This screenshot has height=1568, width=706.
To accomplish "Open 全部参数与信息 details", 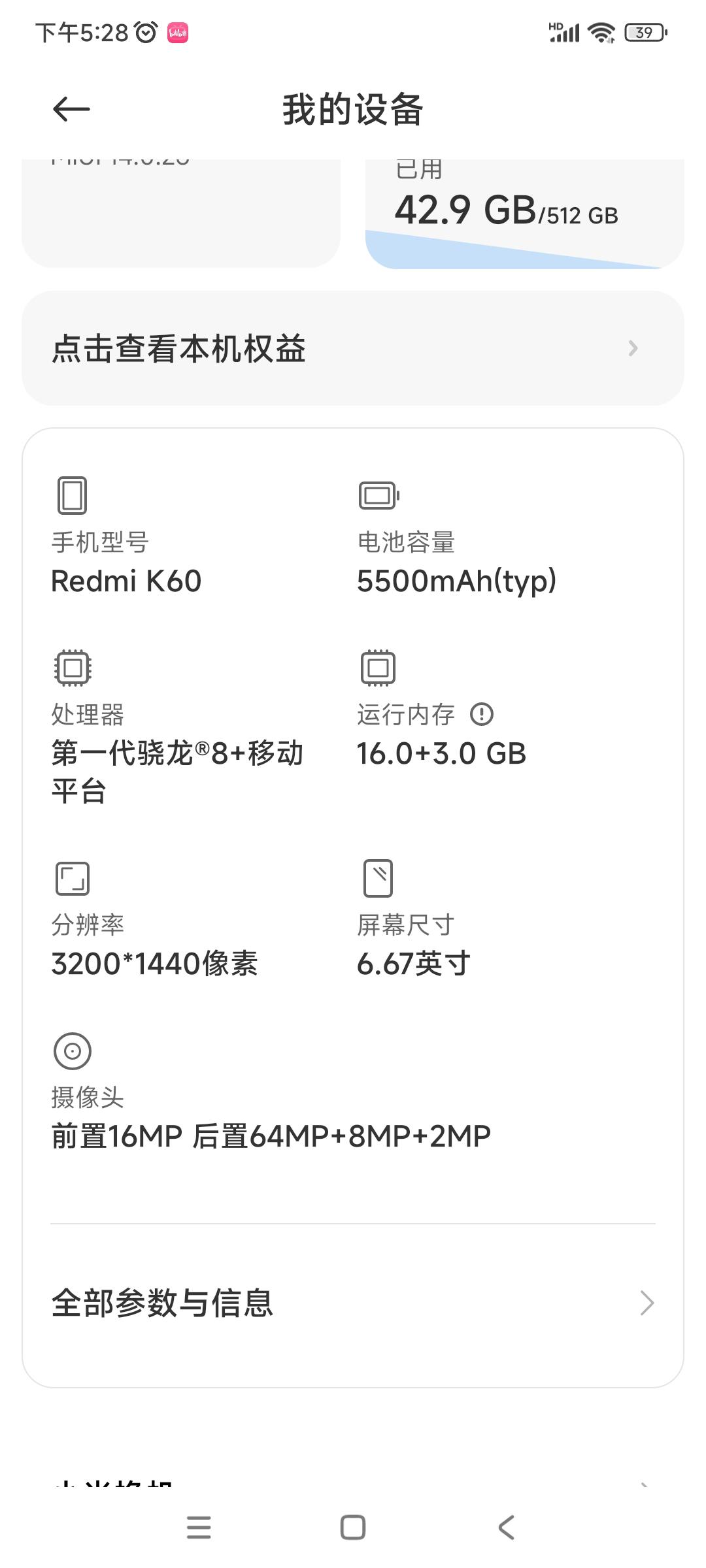I will tap(162, 1303).
